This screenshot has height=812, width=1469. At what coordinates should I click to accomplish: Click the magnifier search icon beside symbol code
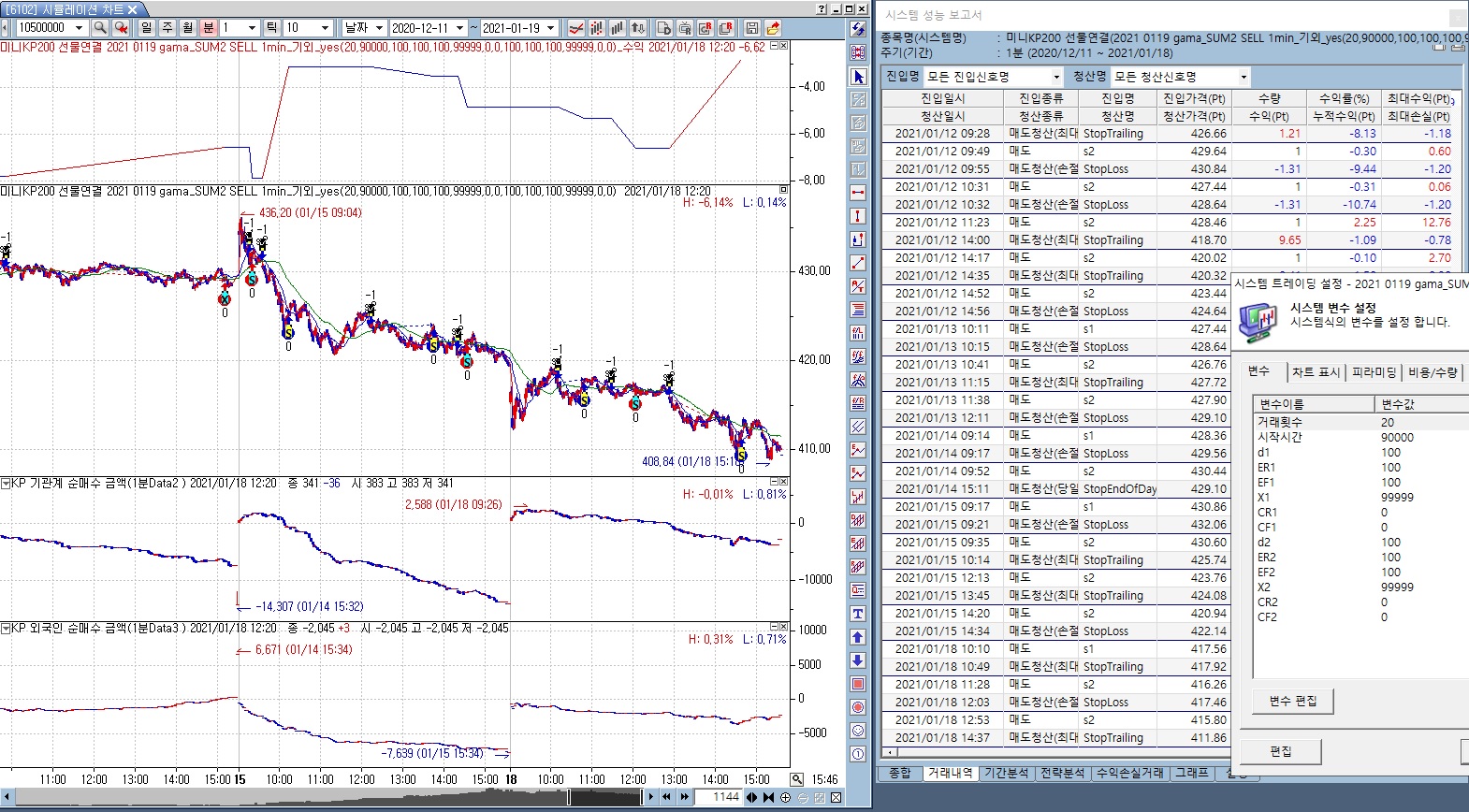coord(100,28)
